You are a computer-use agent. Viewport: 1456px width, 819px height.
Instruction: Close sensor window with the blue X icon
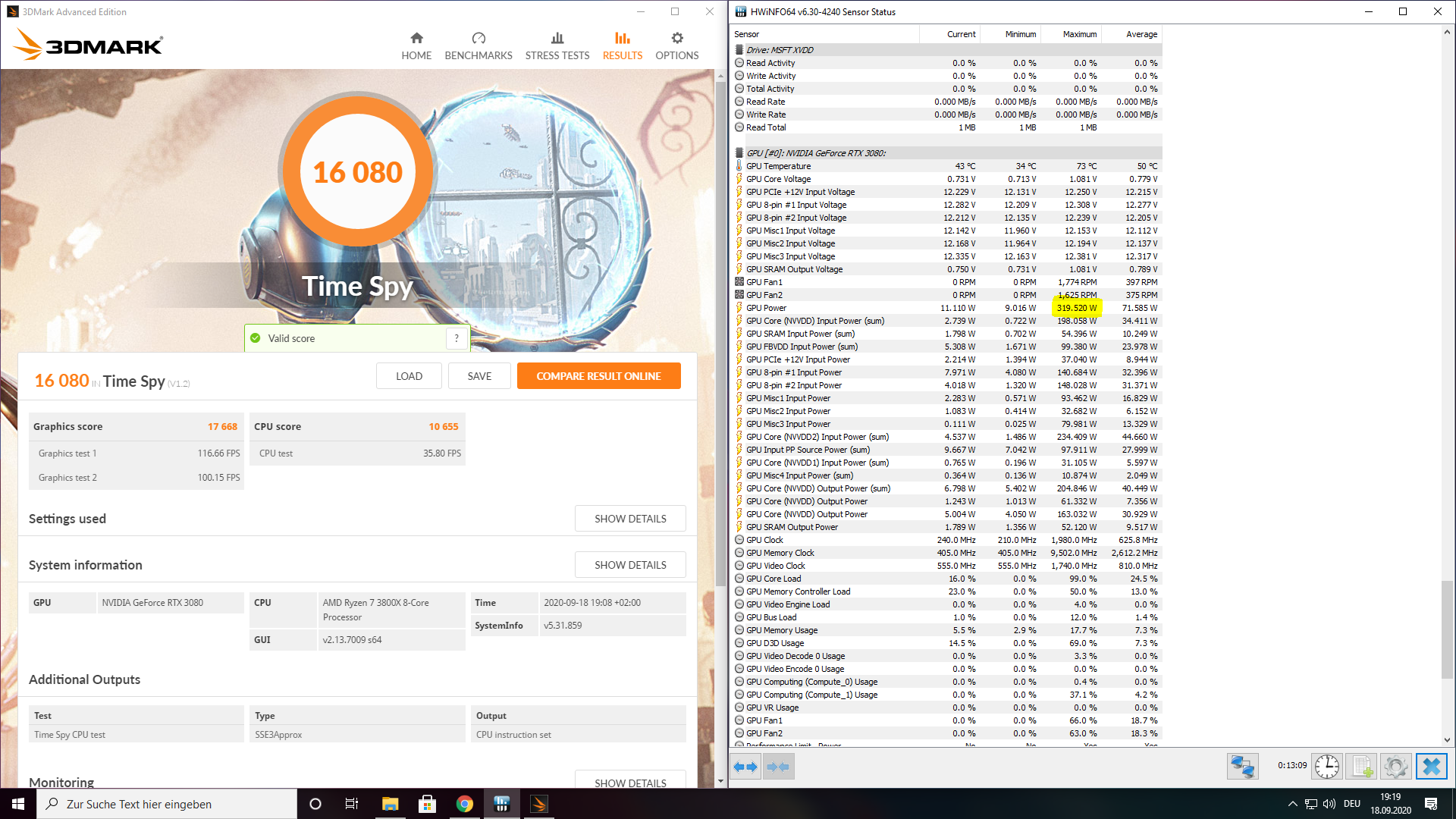[1431, 767]
